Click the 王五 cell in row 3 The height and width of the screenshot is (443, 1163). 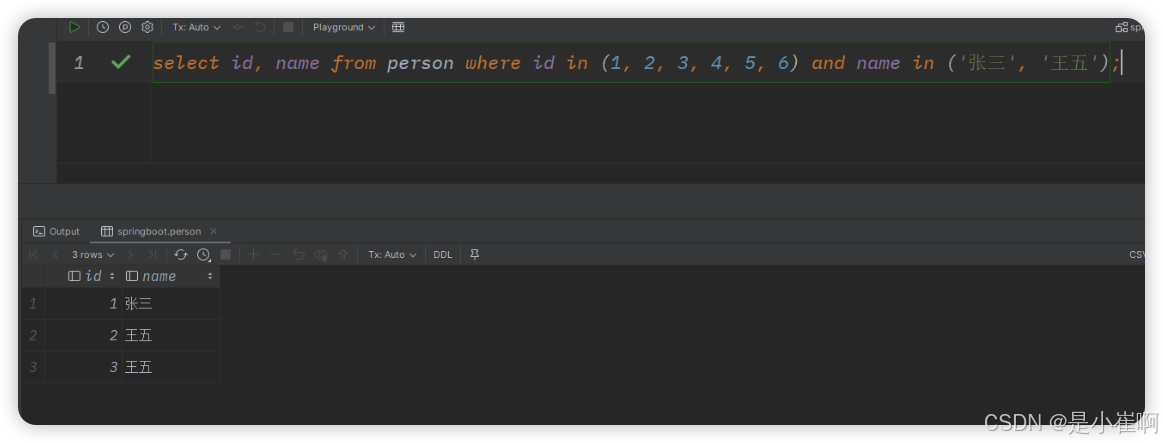171,367
